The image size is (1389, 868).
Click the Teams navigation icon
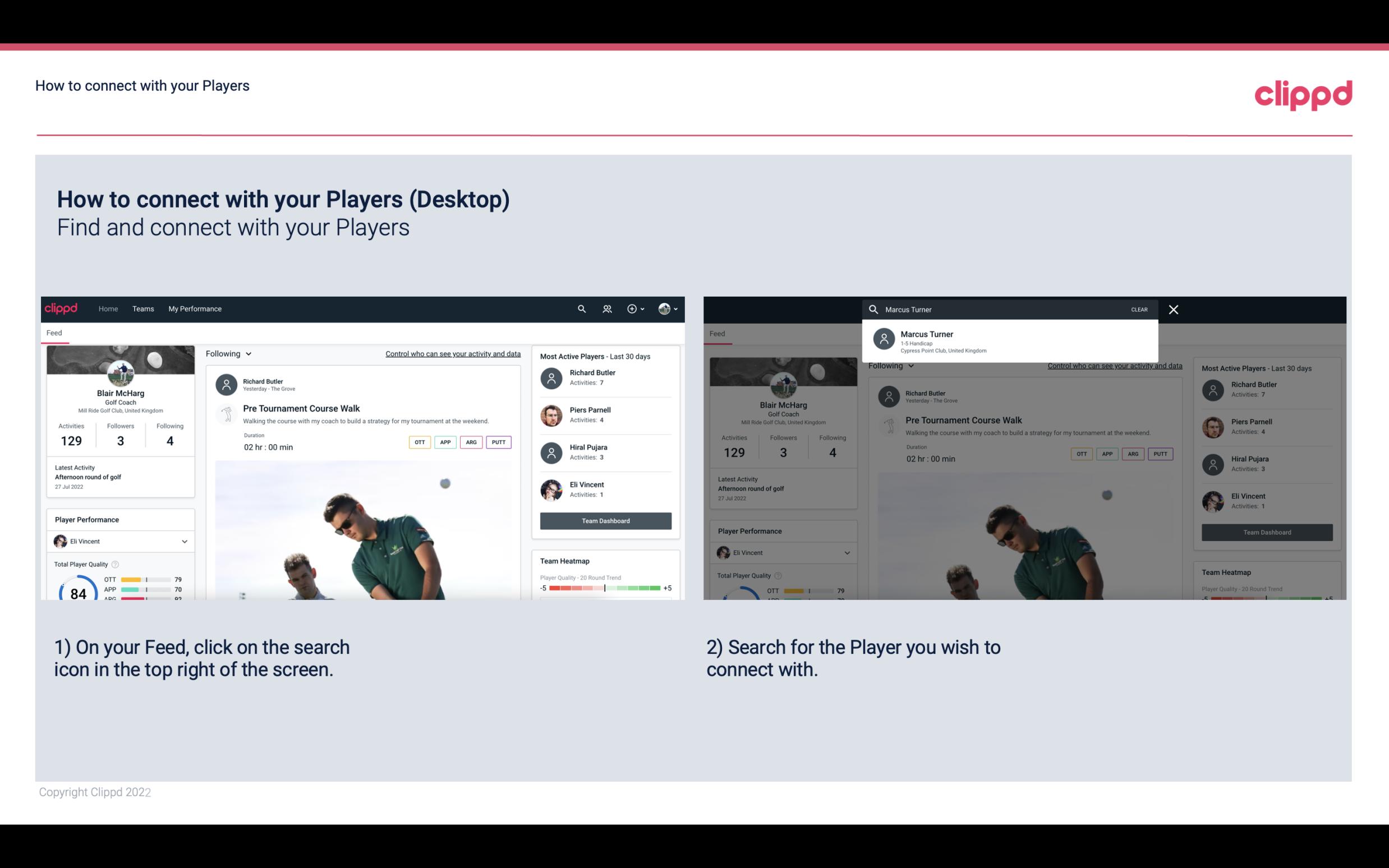tap(142, 309)
